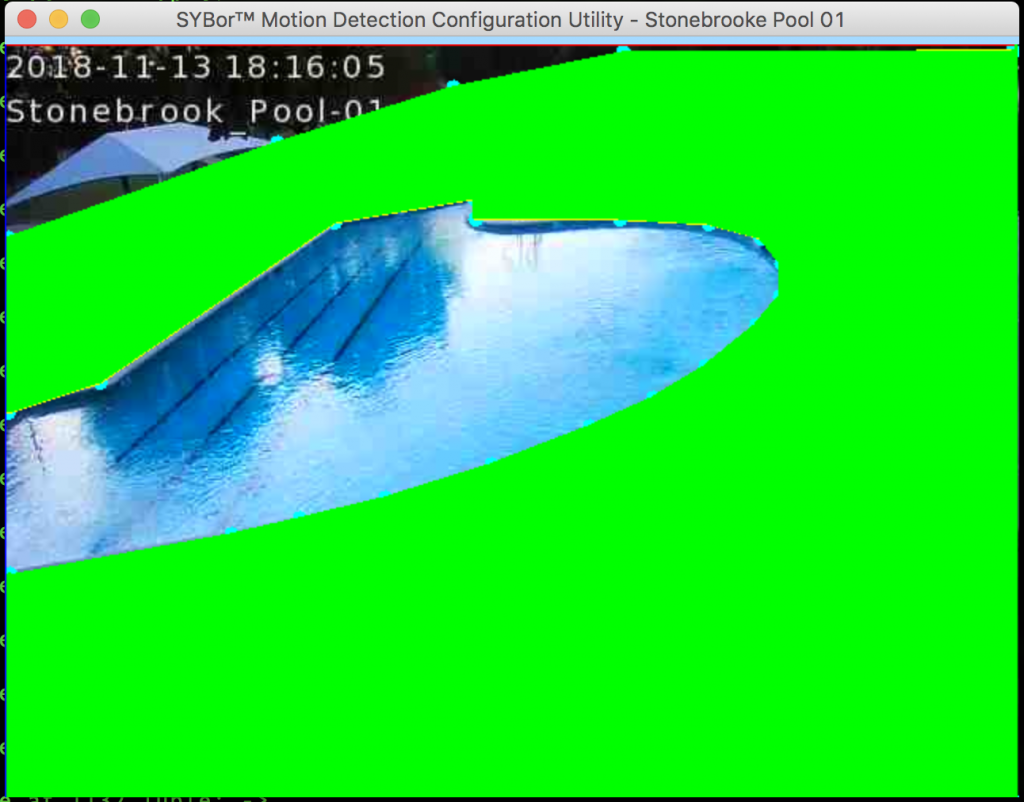This screenshot has height=802, width=1024.
Task: Click the cyan vertex at the pool's notch corner
Action: 474,221
